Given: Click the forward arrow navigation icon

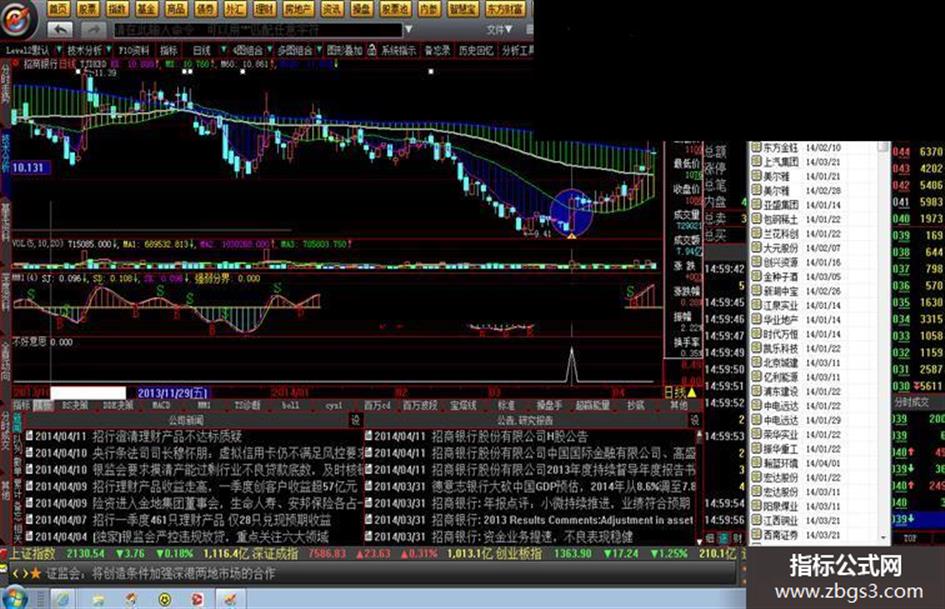Looking at the screenshot, I should 92,29.
